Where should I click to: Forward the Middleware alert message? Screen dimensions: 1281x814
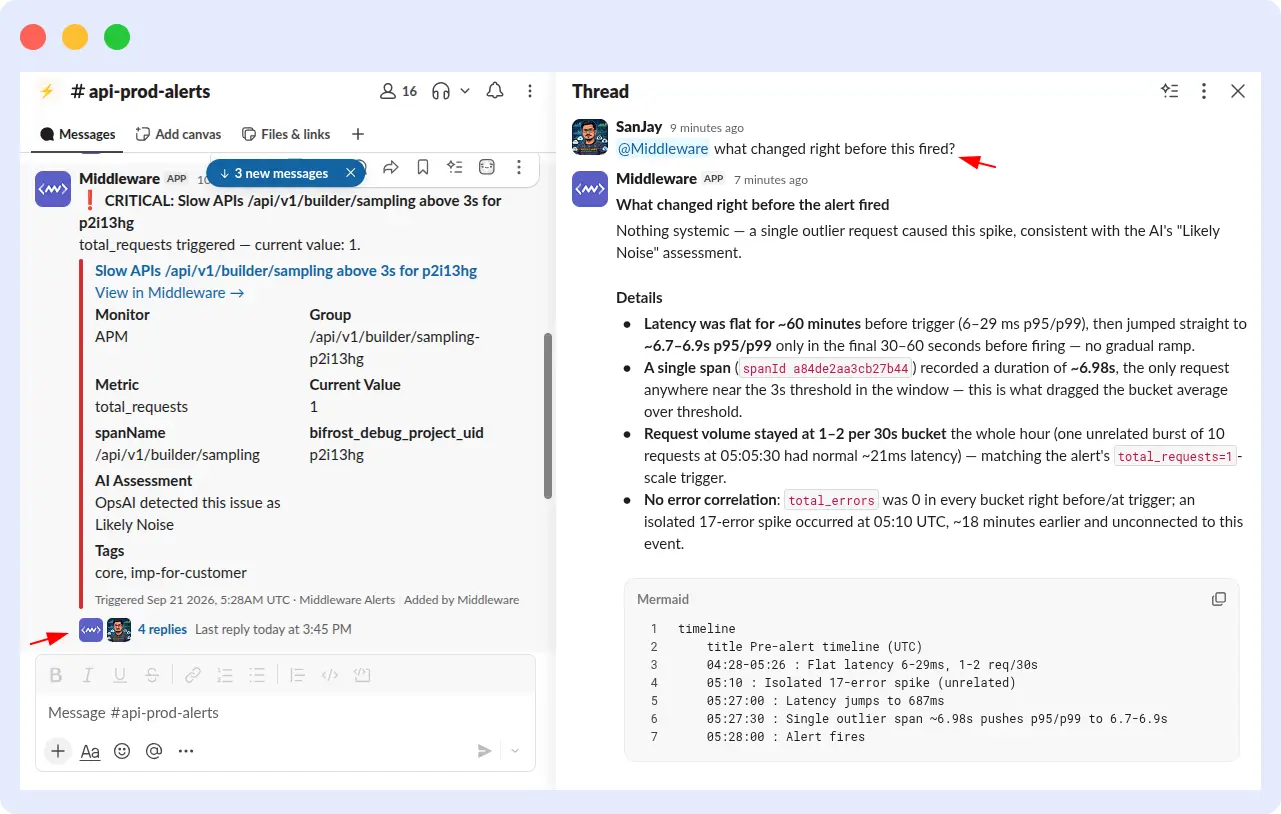[x=391, y=167]
